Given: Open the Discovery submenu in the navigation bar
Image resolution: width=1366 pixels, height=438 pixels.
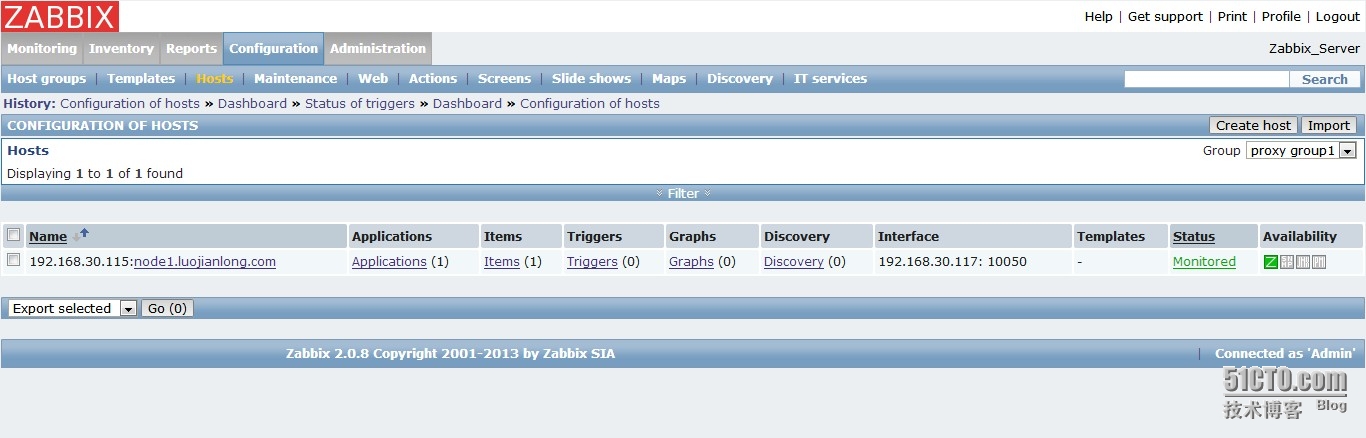Looking at the screenshot, I should (740, 79).
